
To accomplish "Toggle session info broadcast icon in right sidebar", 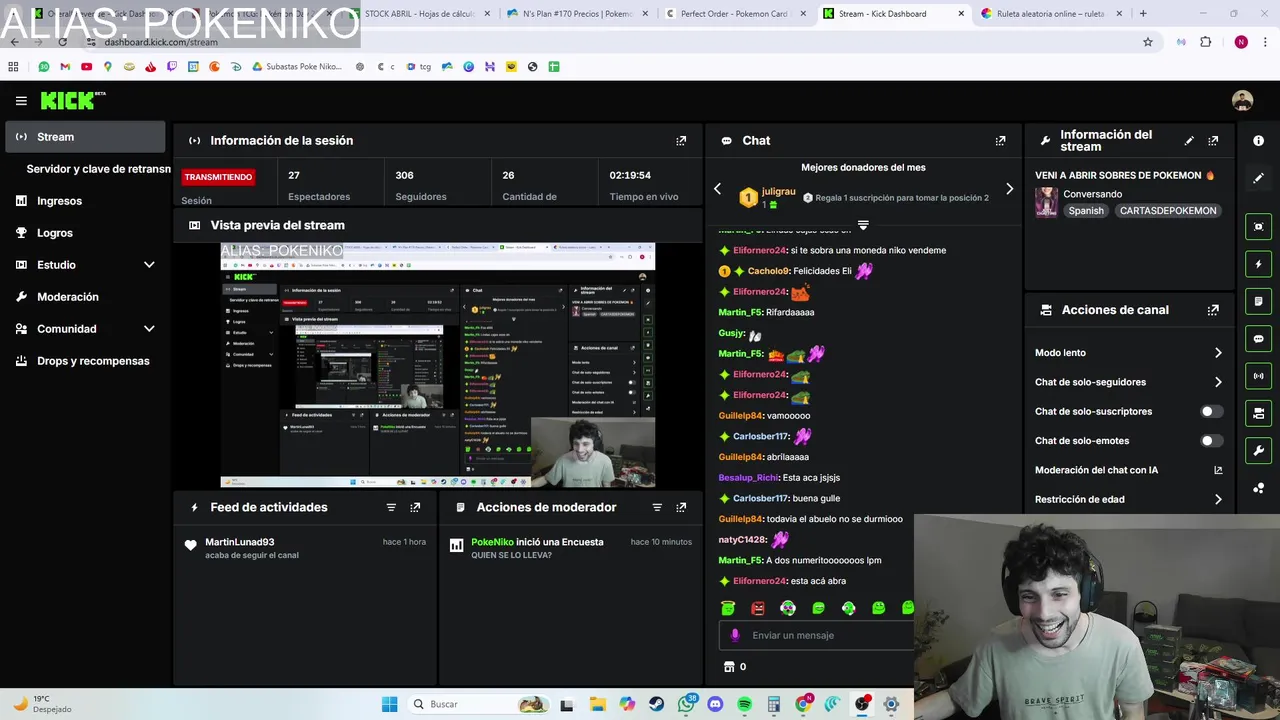I will [1258, 376].
